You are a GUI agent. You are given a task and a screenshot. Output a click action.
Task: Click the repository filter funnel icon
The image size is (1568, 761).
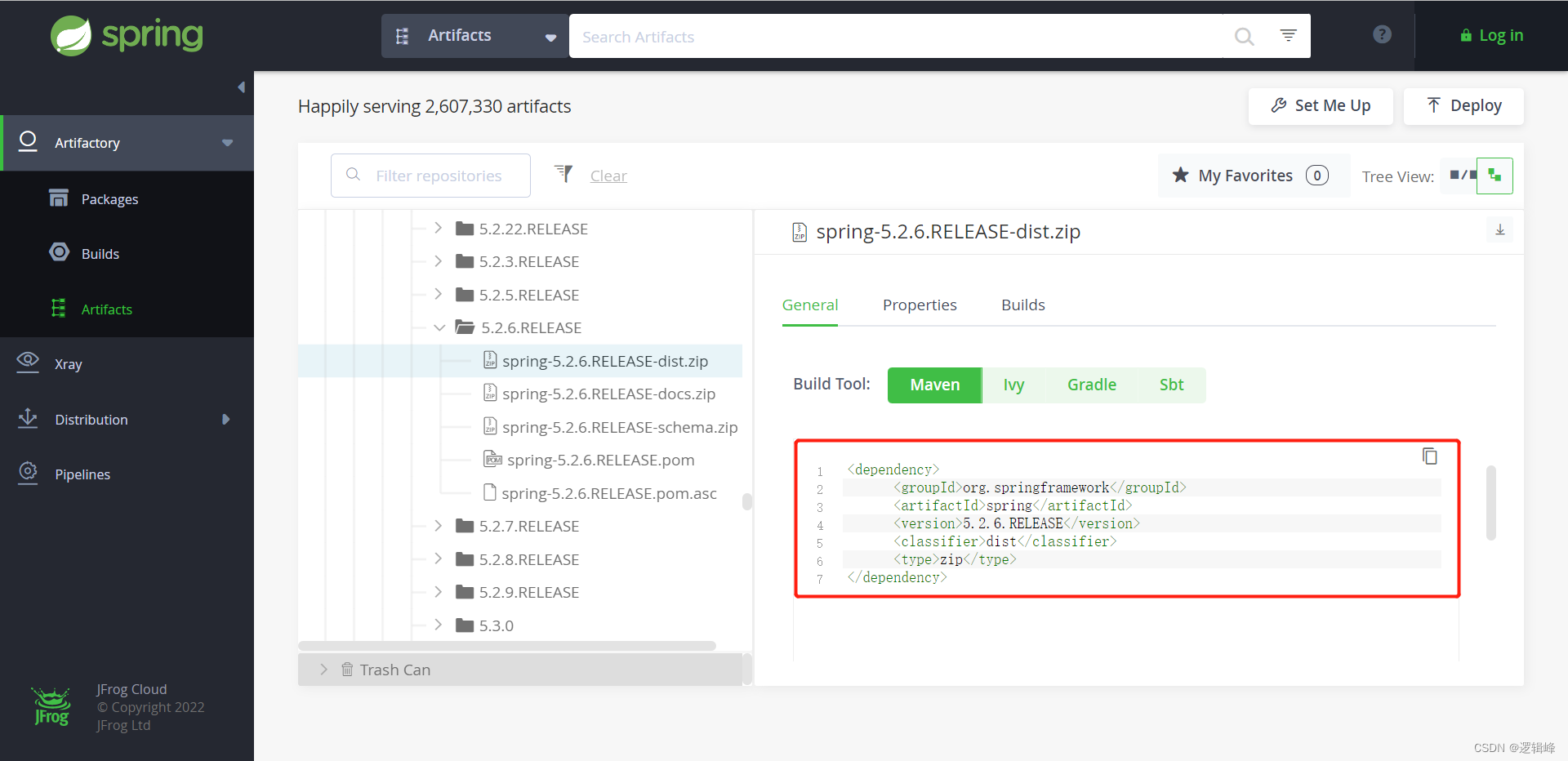(563, 173)
